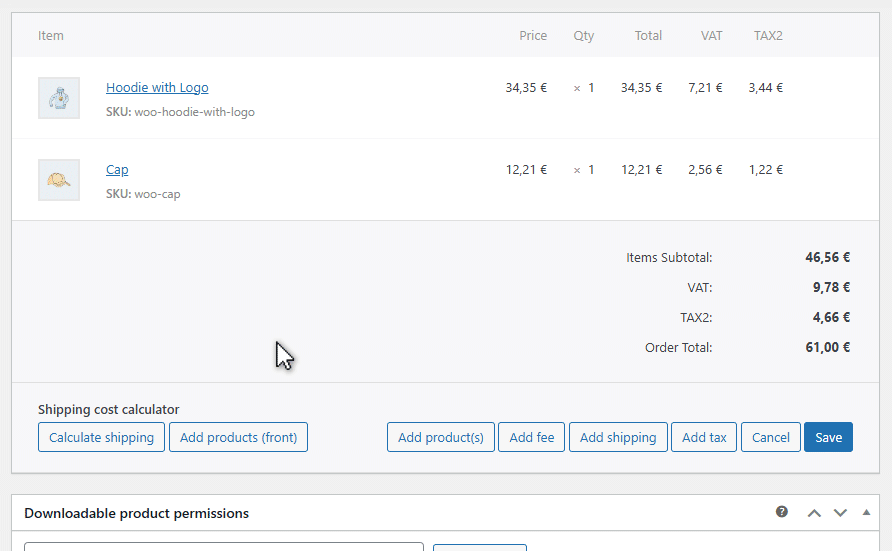The width and height of the screenshot is (892, 551).
Task: Click the Downloadable product permissions heading
Action: tap(136, 513)
